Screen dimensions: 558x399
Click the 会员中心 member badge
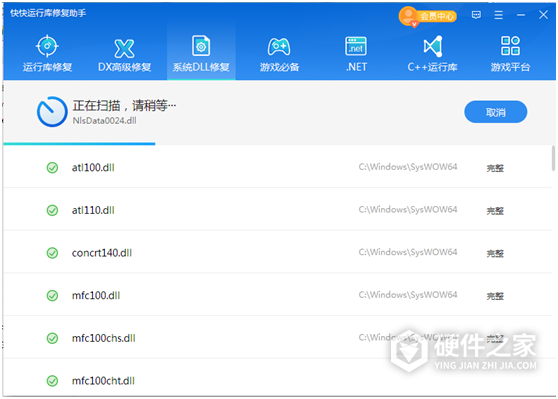point(428,16)
